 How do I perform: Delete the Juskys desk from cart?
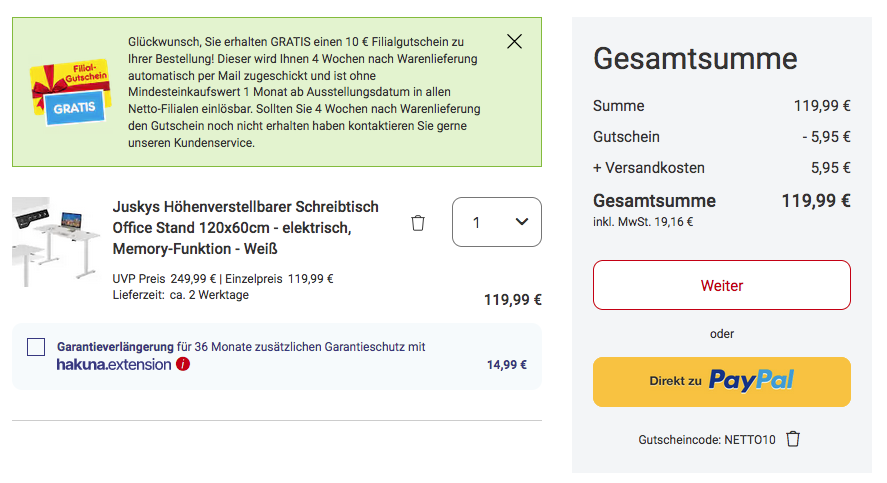pos(418,223)
